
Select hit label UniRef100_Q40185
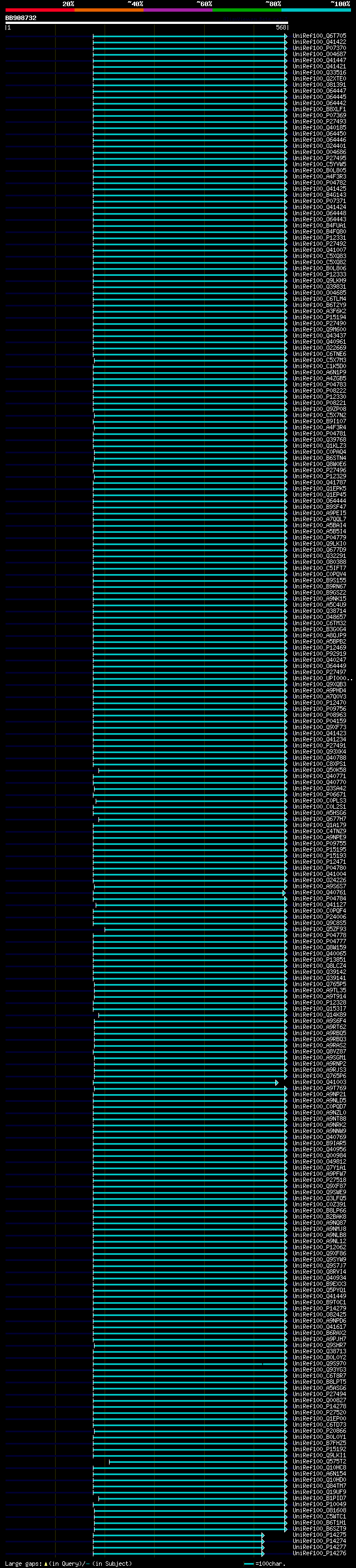[319, 127]
